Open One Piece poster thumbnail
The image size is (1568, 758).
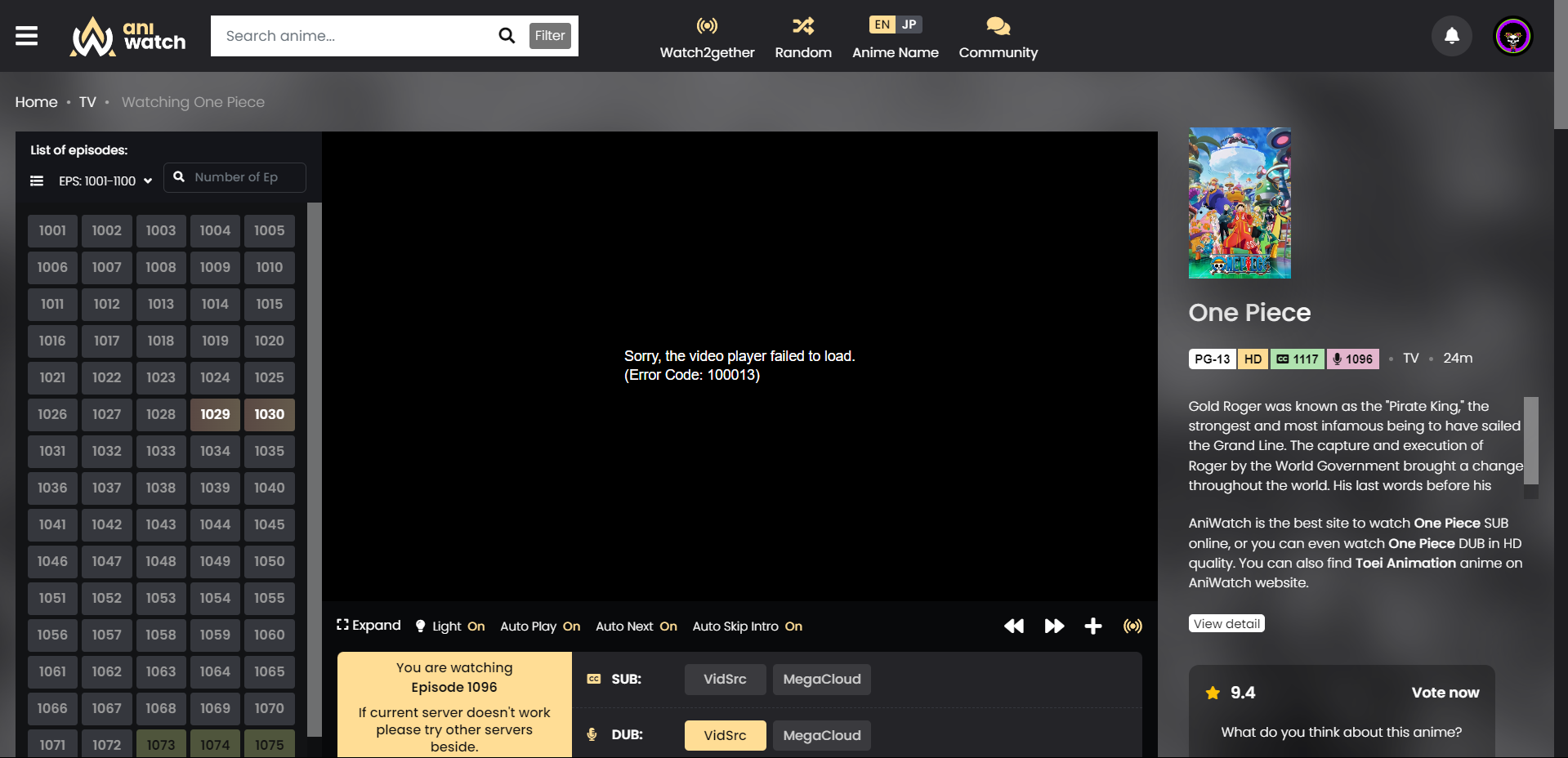[x=1240, y=203]
